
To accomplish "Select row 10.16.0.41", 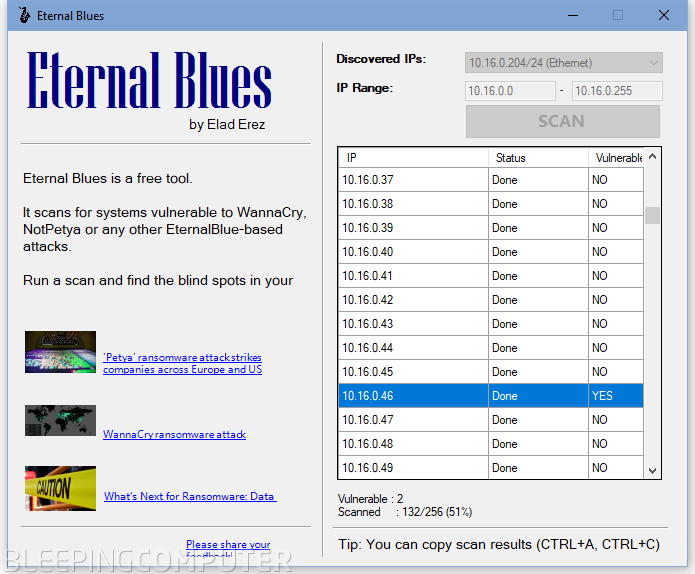I will click(491, 275).
